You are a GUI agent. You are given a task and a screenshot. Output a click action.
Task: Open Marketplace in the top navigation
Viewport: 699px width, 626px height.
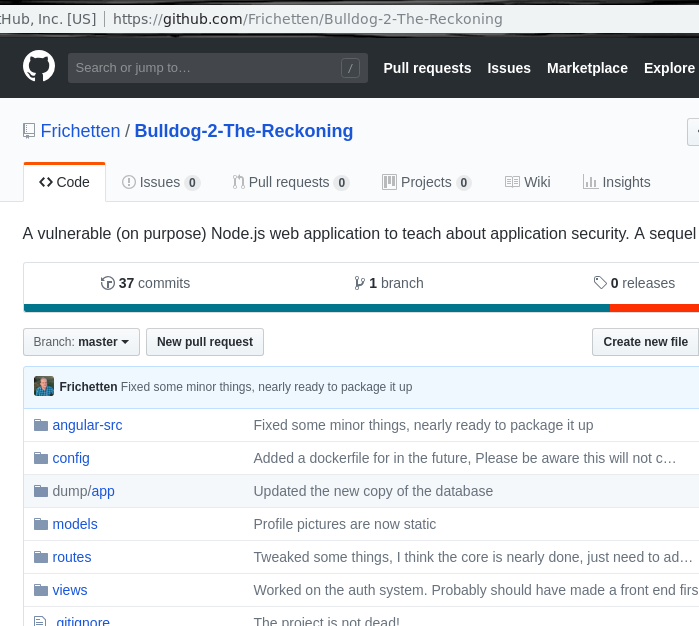click(587, 68)
